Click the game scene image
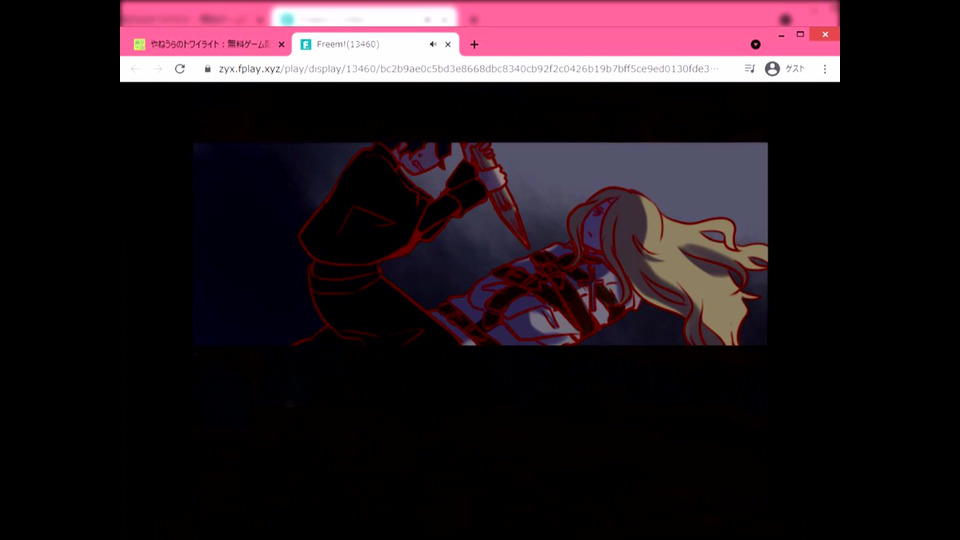The height and width of the screenshot is (540, 960). [480, 244]
